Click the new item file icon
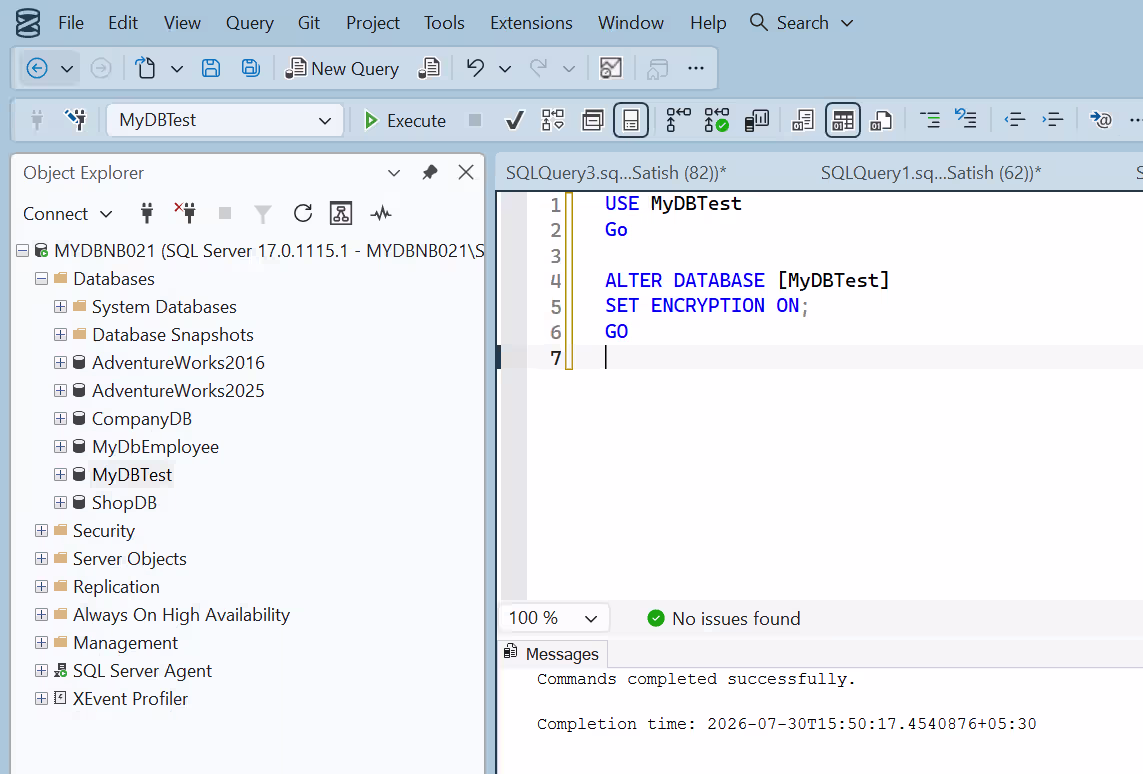The width and height of the screenshot is (1143, 774). tap(145, 69)
